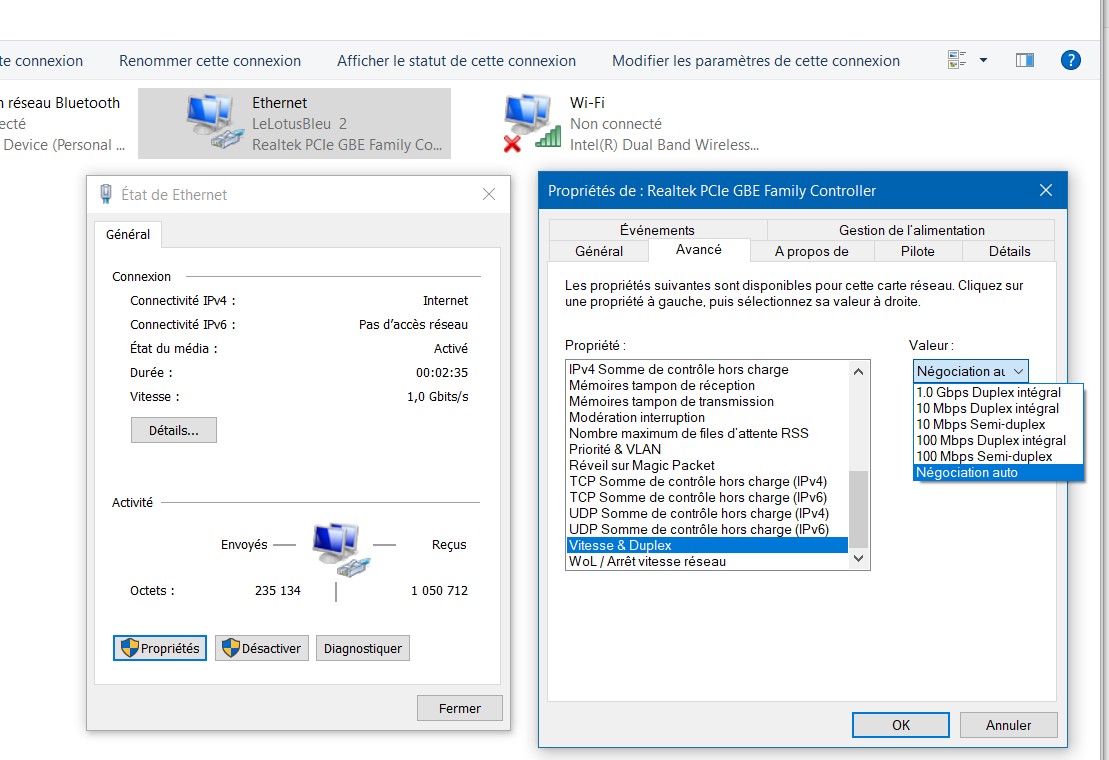Open the view options dropdown arrow
Screen dimensions: 1109x760
pyautogui.click(x=983, y=60)
